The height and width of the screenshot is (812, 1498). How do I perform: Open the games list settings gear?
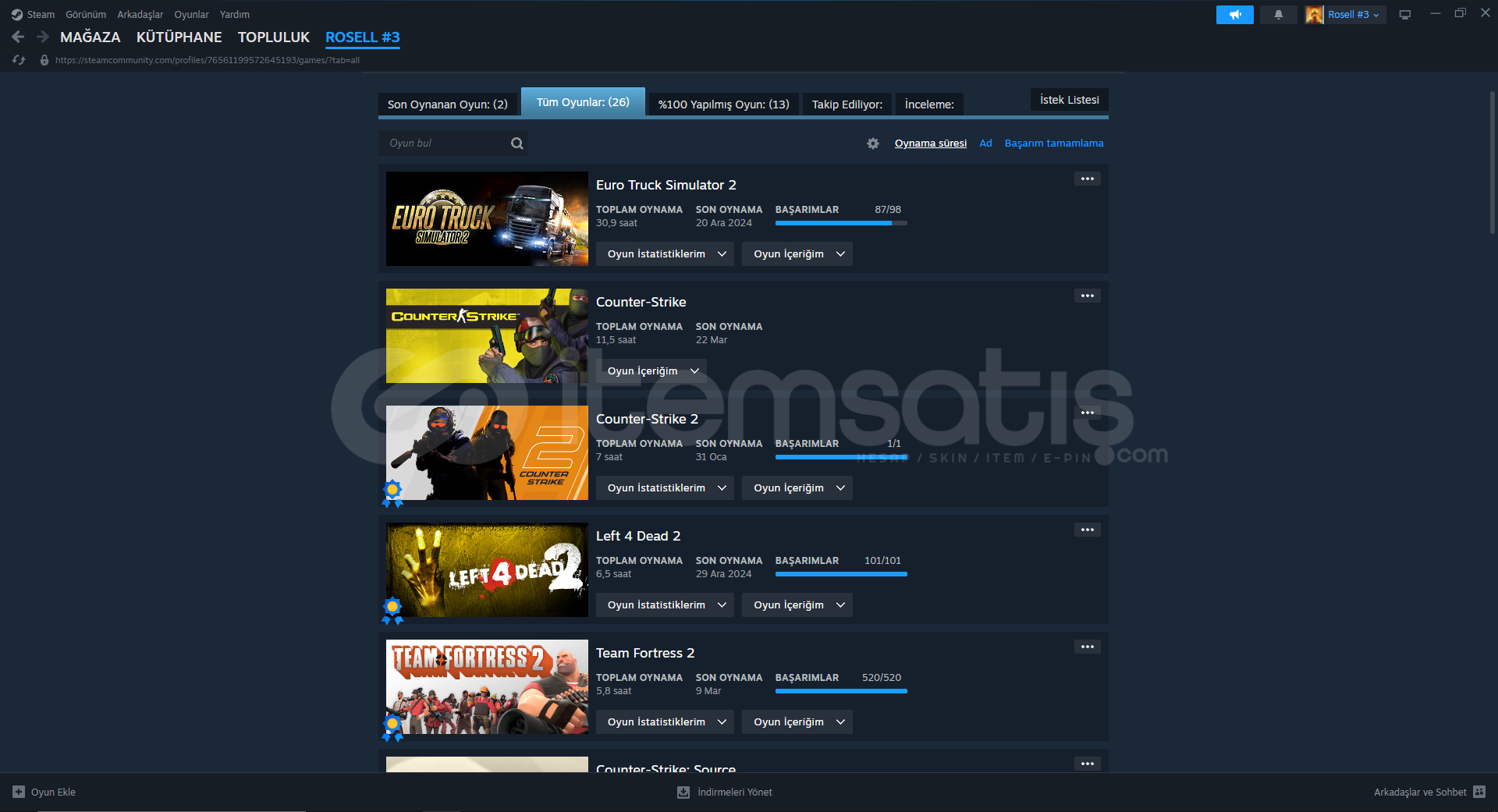873,144
